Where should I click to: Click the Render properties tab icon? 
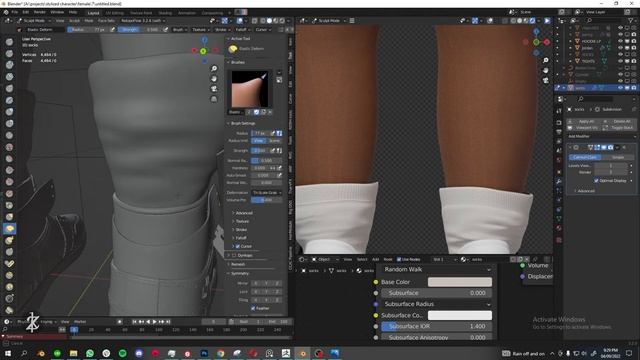point(559,122)
